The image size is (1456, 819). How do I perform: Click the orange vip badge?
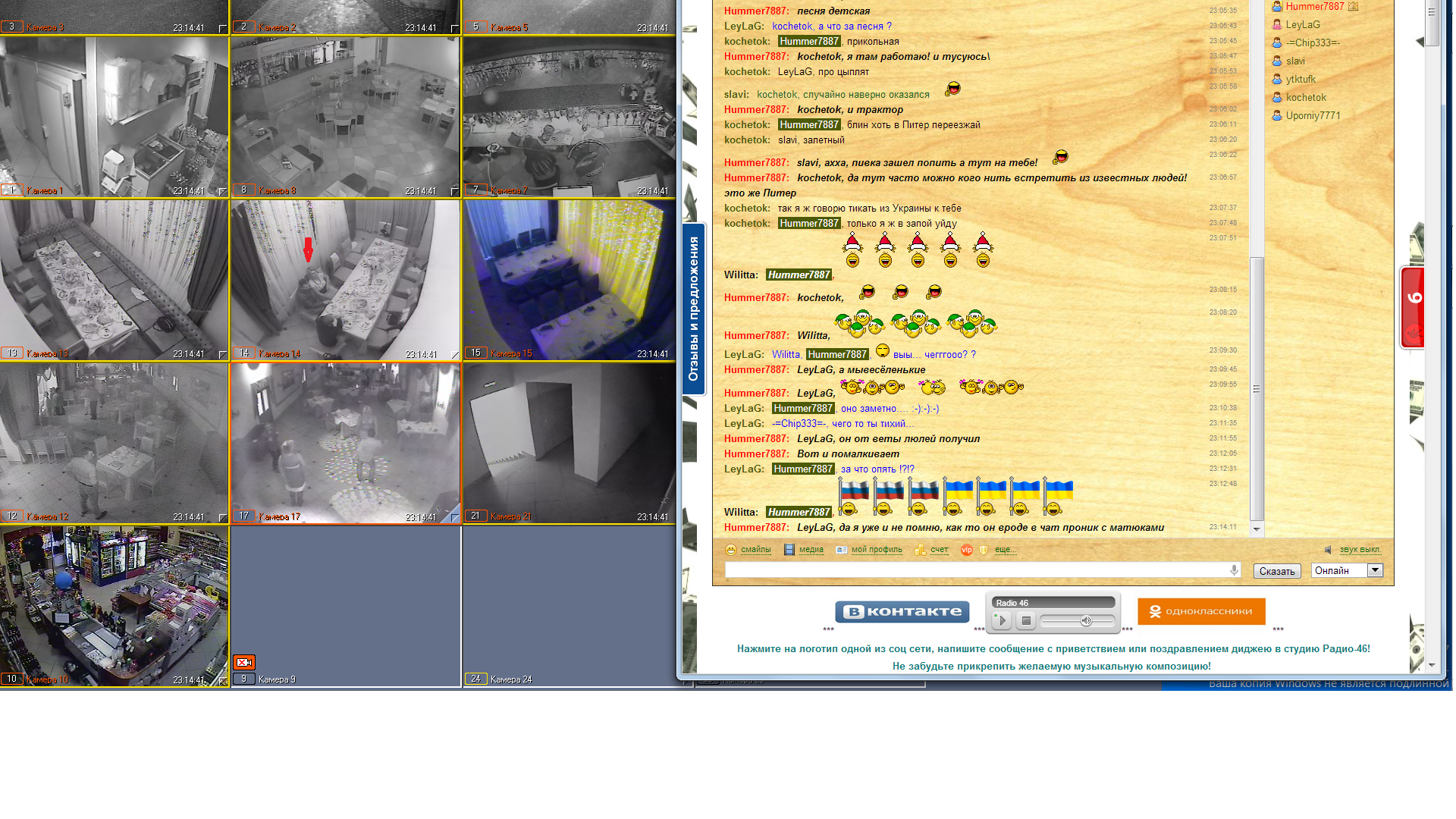[966, 550]
